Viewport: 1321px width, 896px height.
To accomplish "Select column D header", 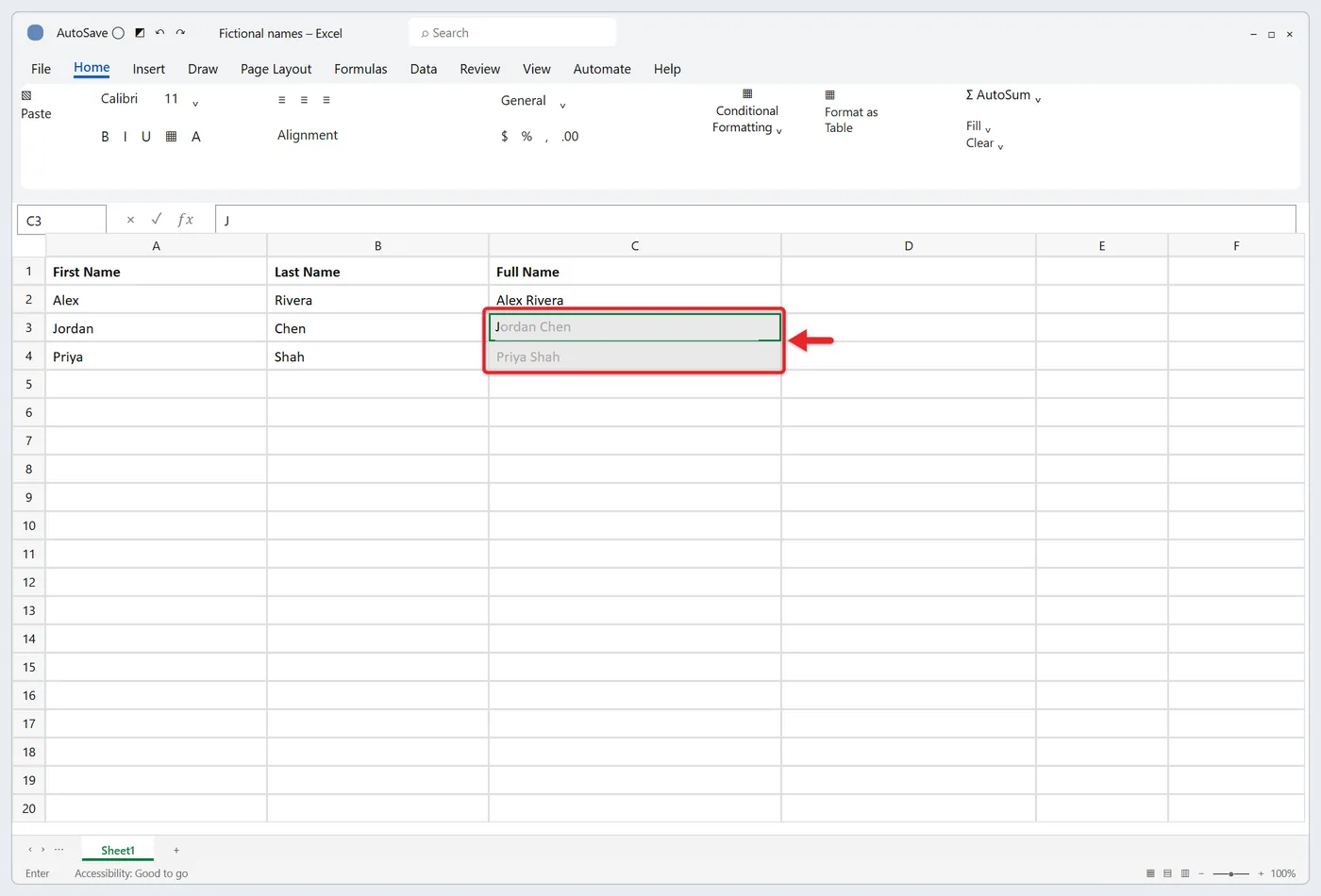I will [909, 245].
